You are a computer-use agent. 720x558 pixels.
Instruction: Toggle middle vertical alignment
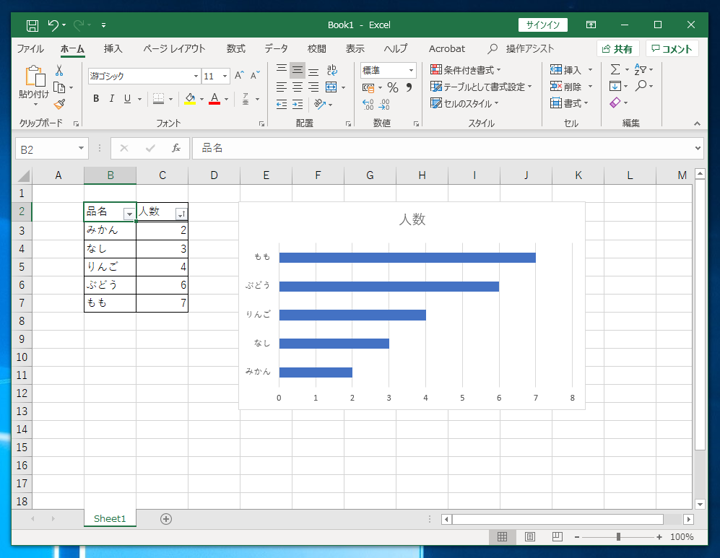[298, 70]
